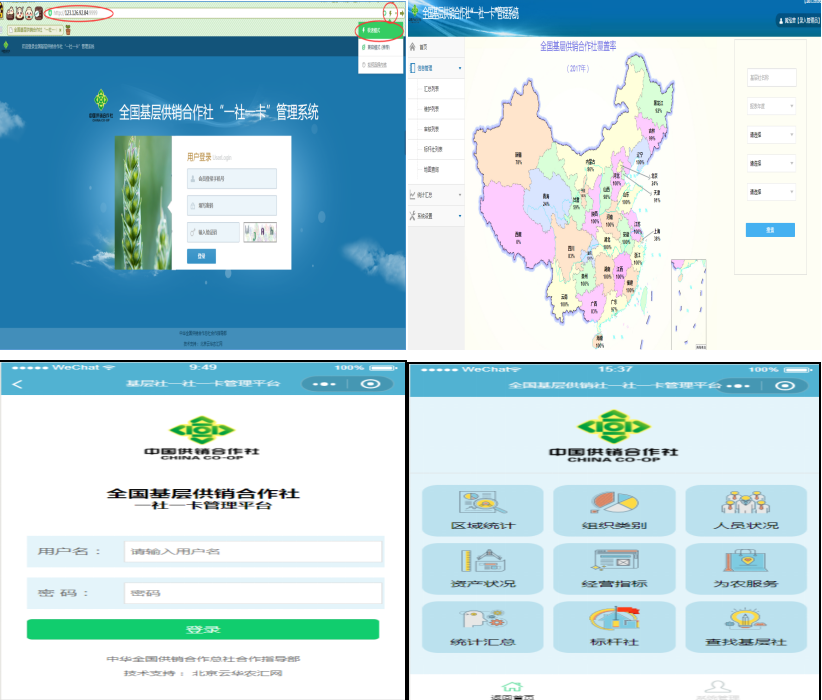Collapse the 信息管理 sidebar section

435,68
